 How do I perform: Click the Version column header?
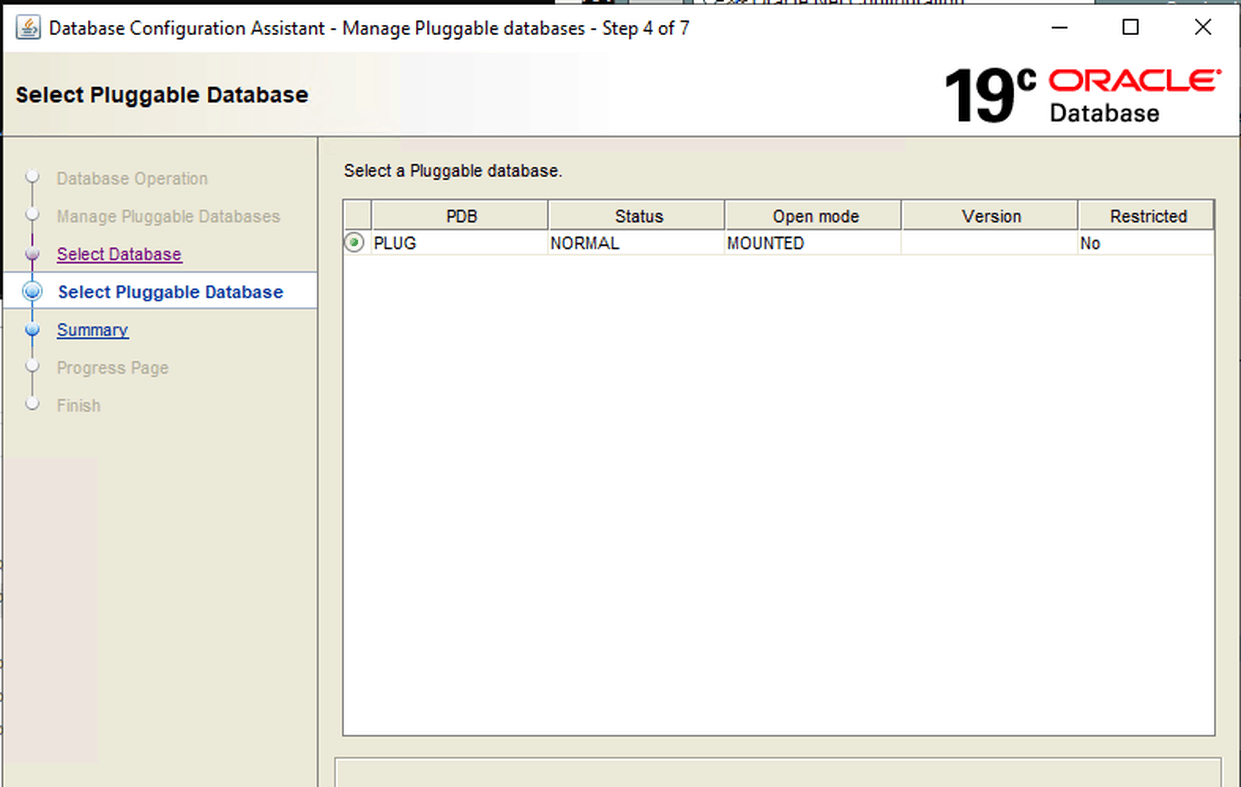(x=990, y=216)
